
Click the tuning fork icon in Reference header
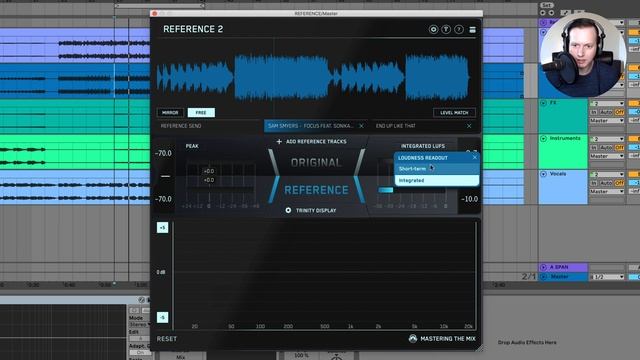pyautogui.click(x=446, y=29)
